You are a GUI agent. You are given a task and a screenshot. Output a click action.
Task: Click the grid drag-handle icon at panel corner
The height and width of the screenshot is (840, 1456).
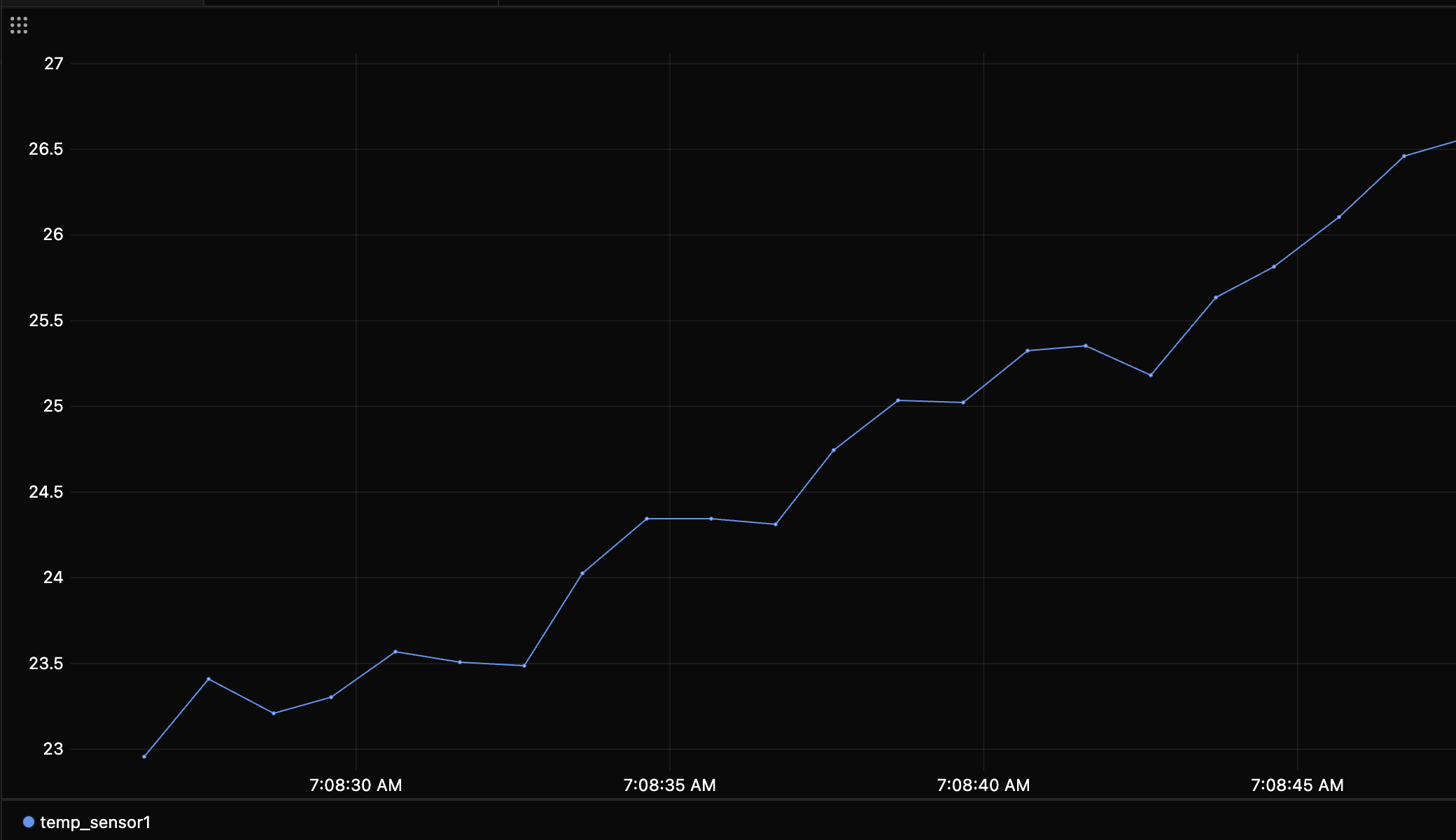tap(19, 26)
